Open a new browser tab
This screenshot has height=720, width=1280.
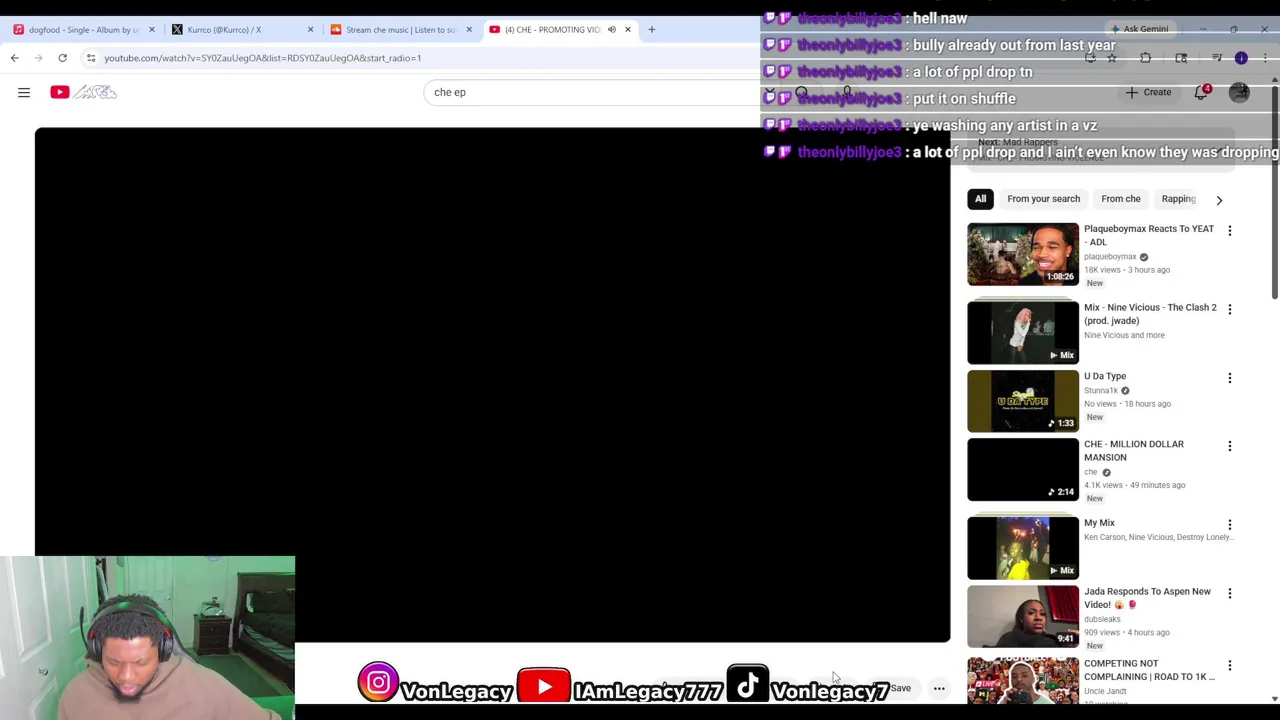[651, 29]
